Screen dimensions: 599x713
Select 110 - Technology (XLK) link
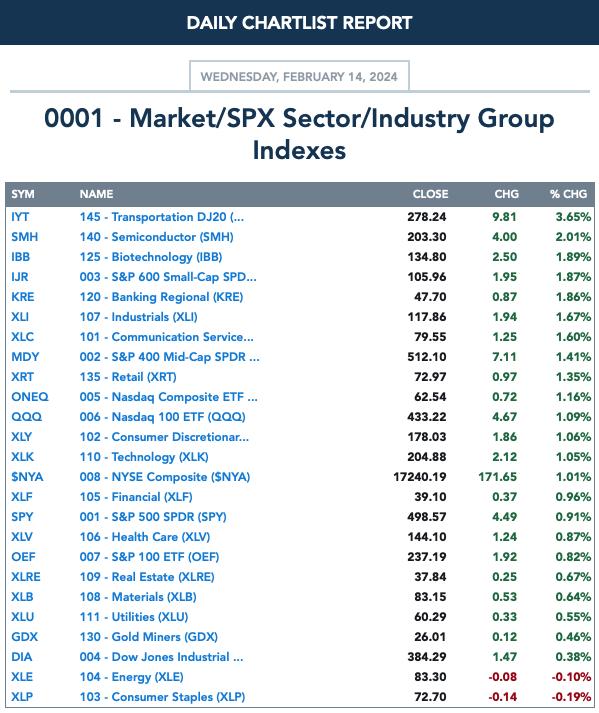(x=144, y=457)
